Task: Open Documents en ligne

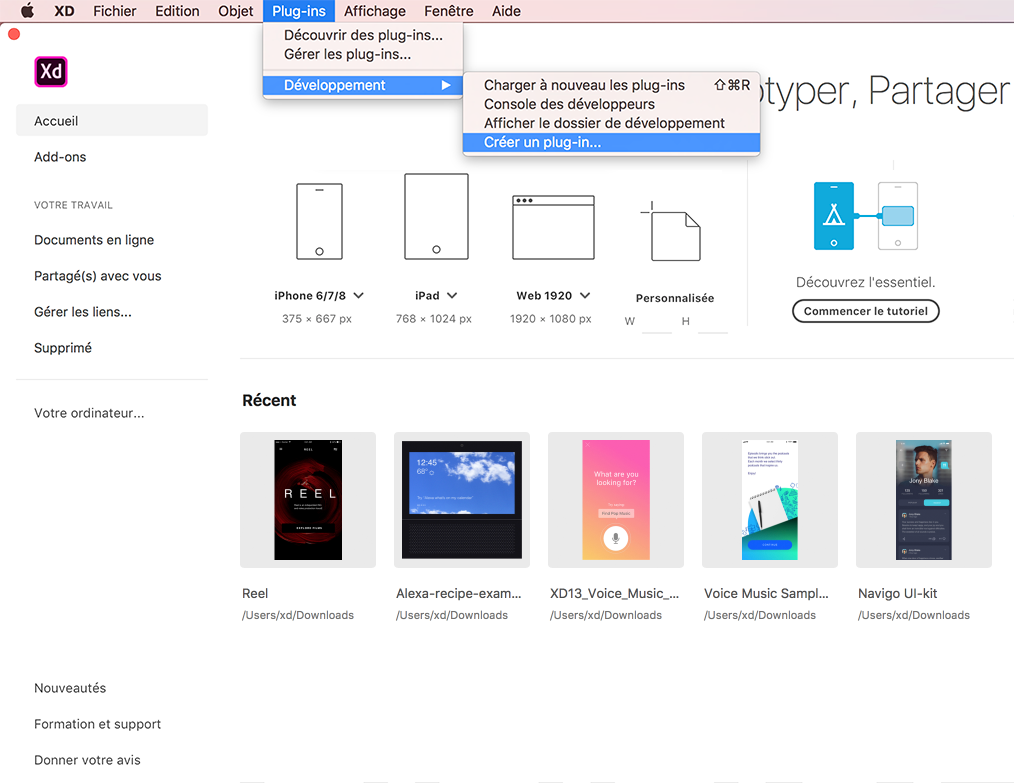Action: [x=94, y=240]
